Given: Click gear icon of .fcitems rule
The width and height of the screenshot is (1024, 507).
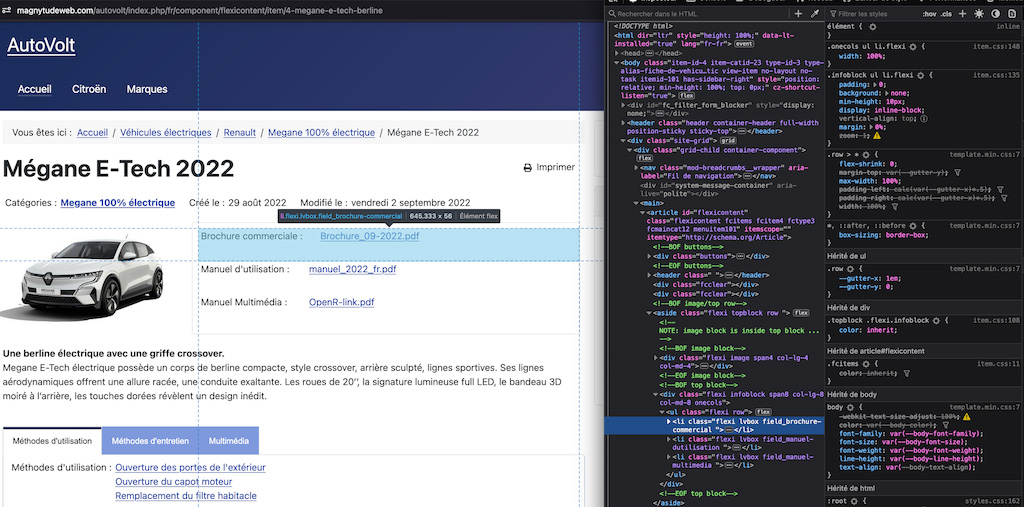Looking at the screenshot, I should (x=866, y=364).
